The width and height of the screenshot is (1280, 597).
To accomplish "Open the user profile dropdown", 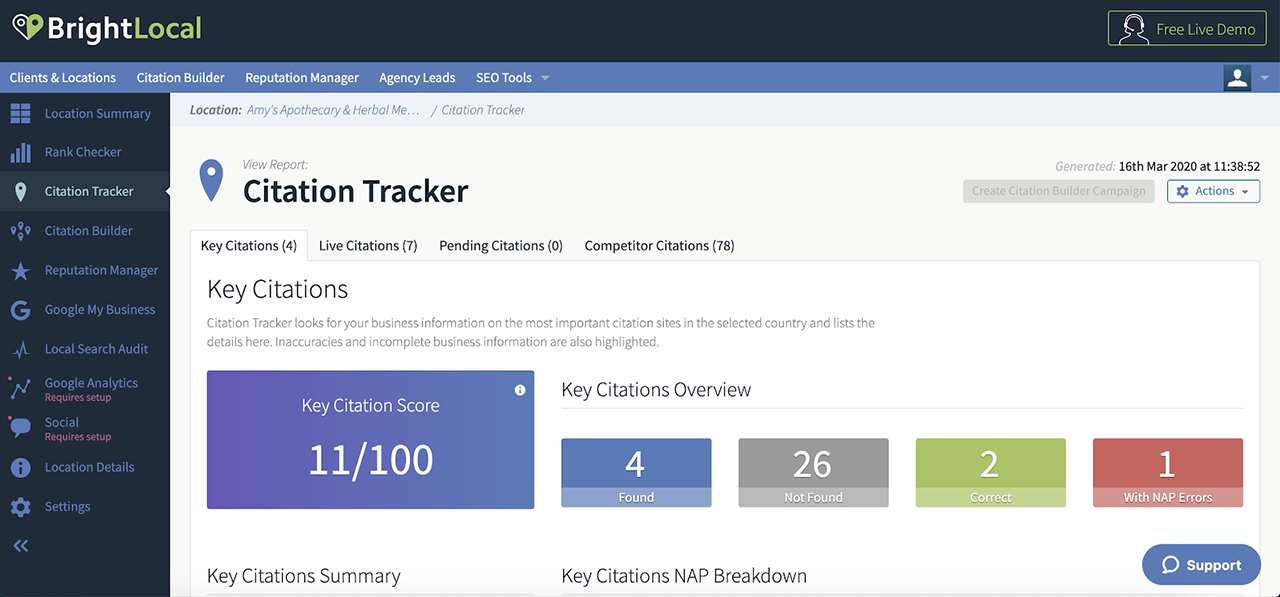I will coord(1246,78).
